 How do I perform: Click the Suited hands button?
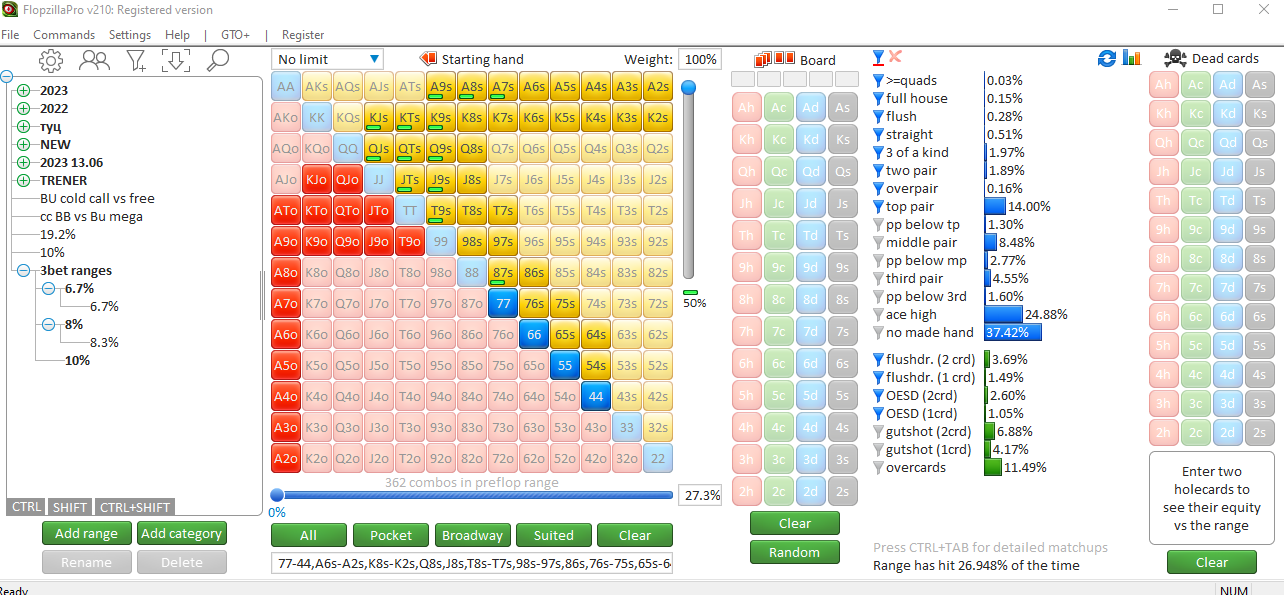click(x=554, y=535)
